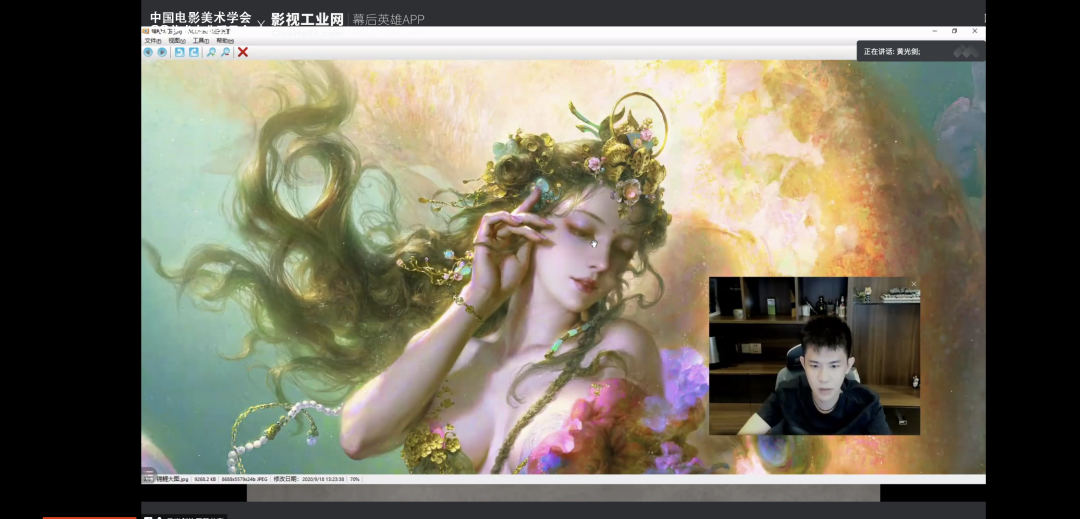Zoom out using the magnifier minus icon
This screenshot has width=1080, height=519.
click(226, 52)
